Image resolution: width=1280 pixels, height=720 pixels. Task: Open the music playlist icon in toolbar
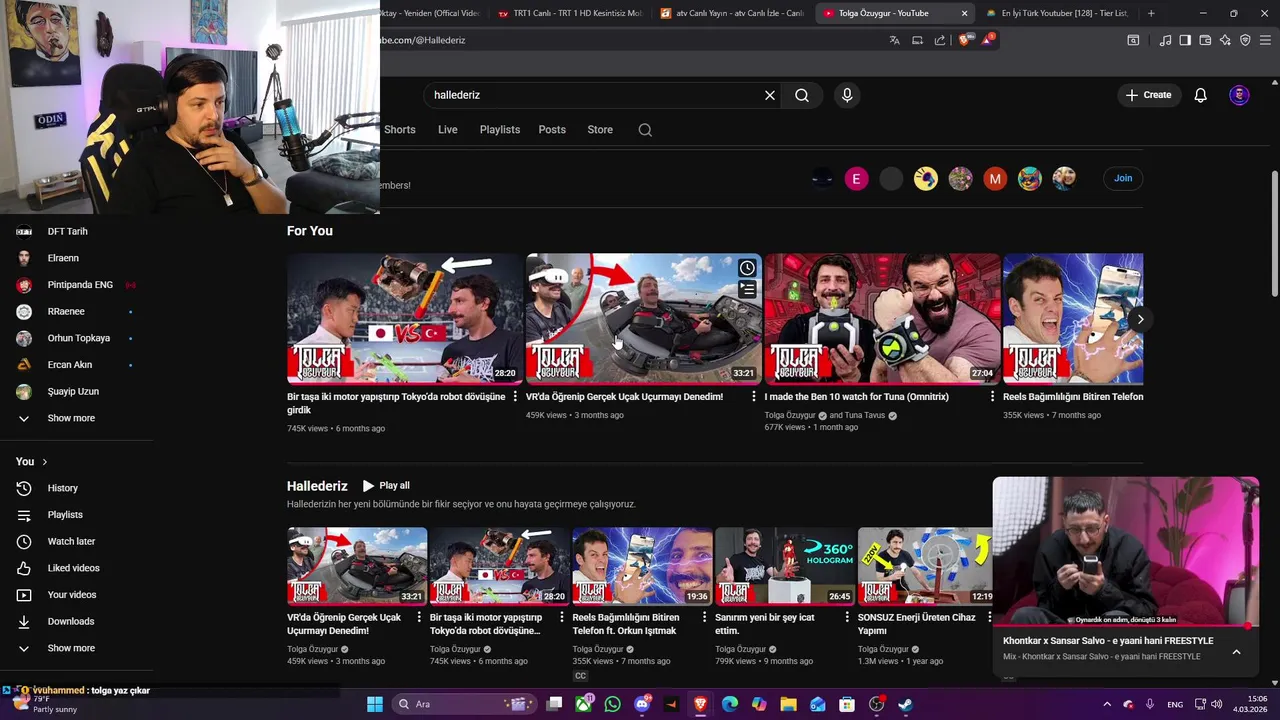[x=1165, y=40]
